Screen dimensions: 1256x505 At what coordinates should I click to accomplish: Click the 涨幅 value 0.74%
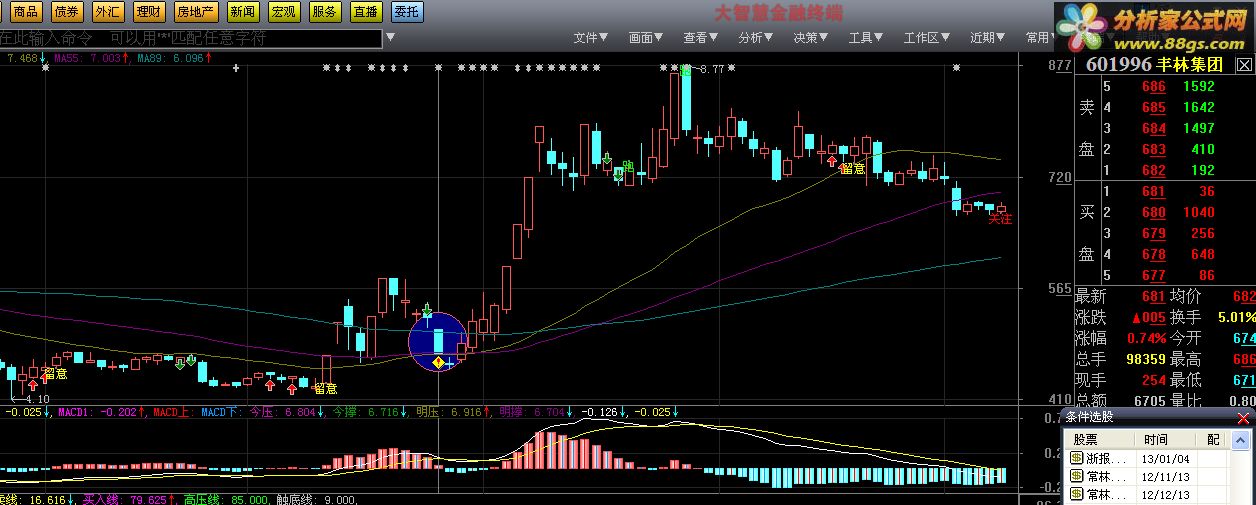pyautogui.click(x=1147, y=338)
